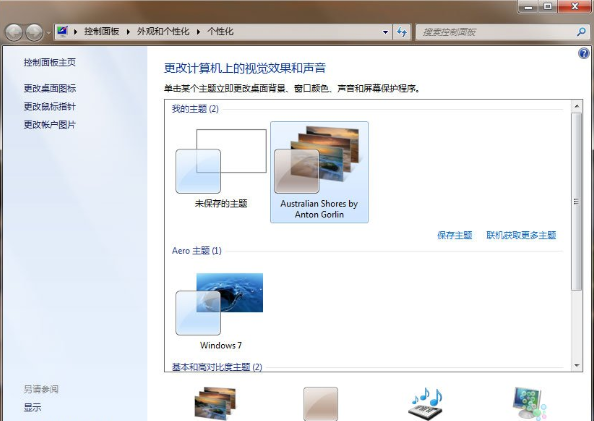Open 更改帐户图片 link
Viewport: 594px width, 421px height.
[x=50, y=125]
